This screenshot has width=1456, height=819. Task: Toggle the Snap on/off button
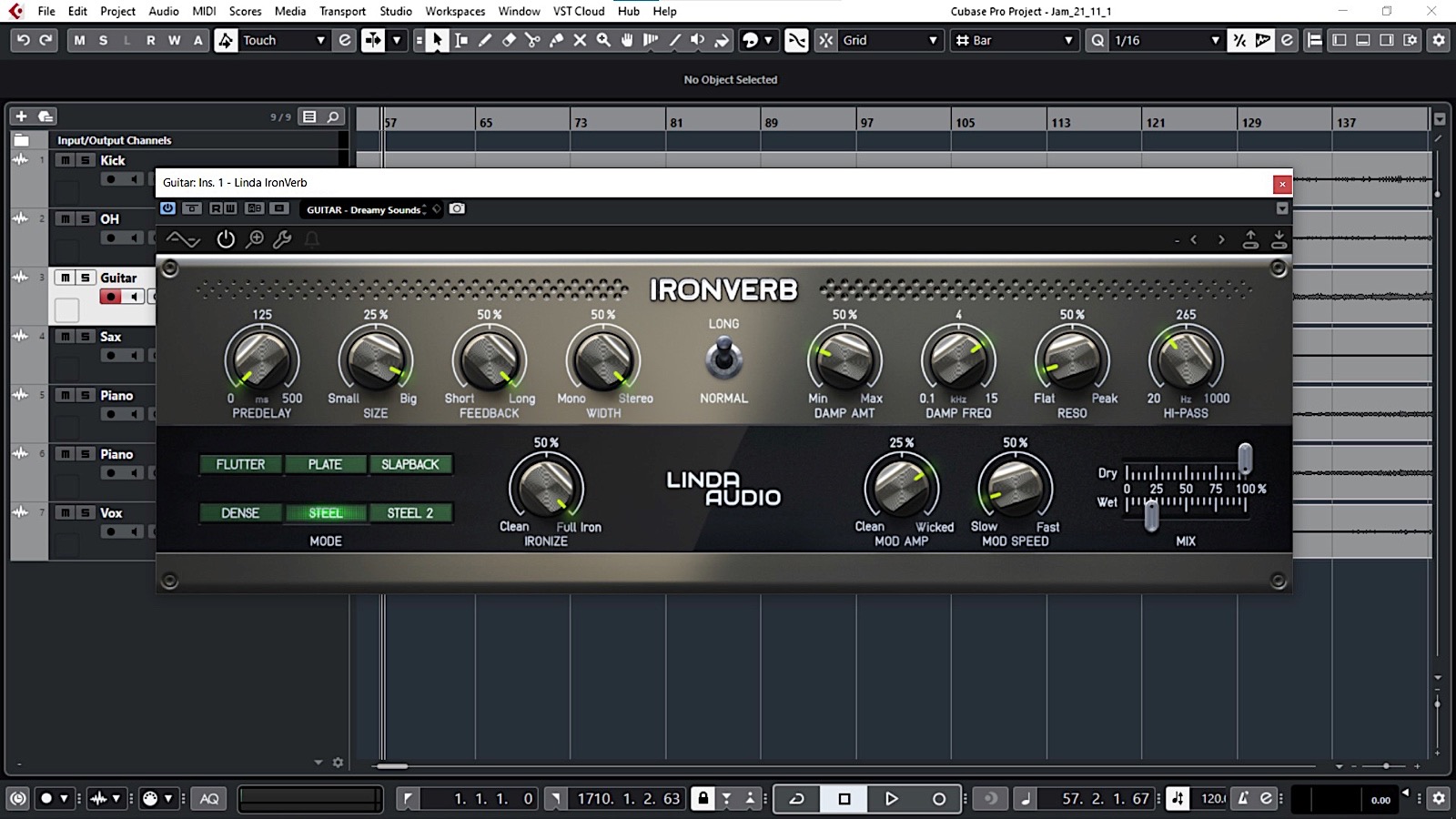(796, 40)
